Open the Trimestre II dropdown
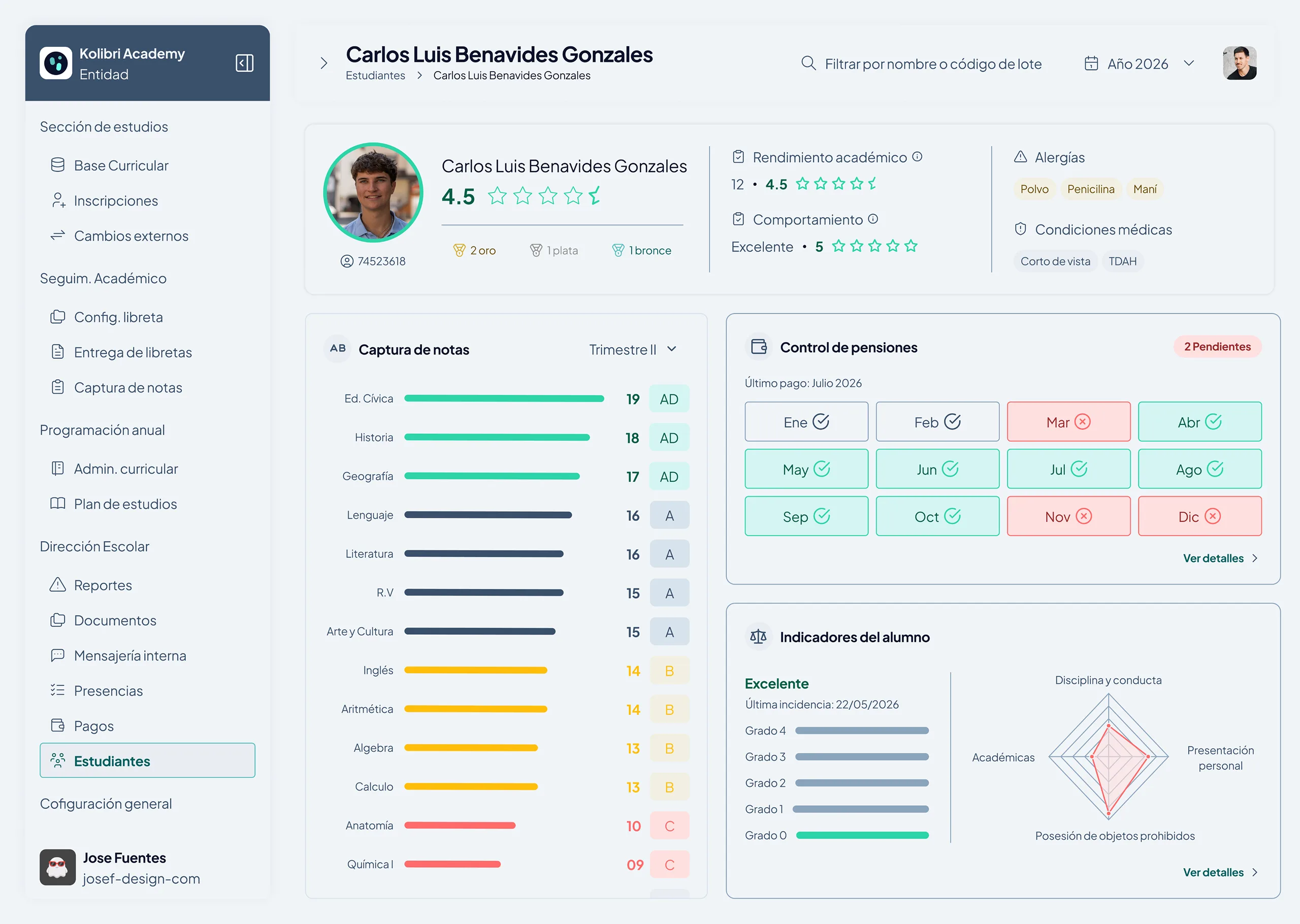The image size is (1300, 924). 633,349
